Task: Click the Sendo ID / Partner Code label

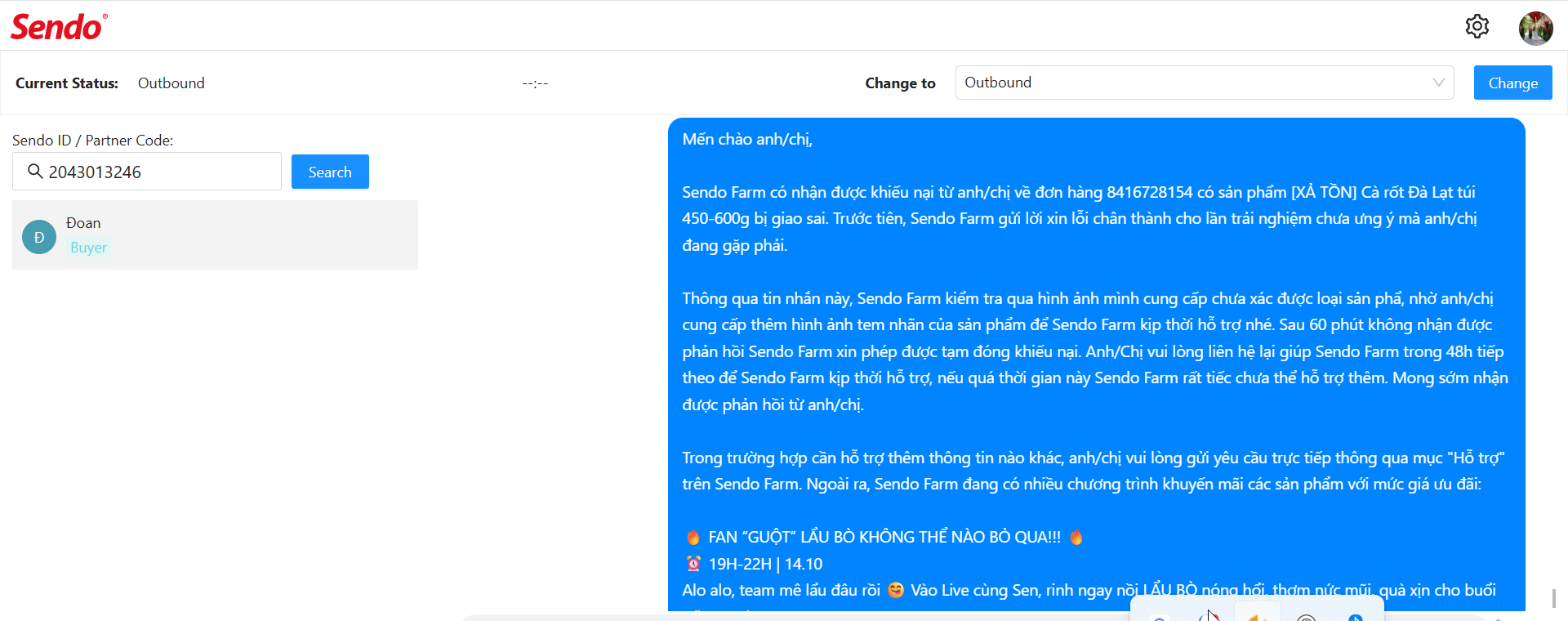Action: 93,141
